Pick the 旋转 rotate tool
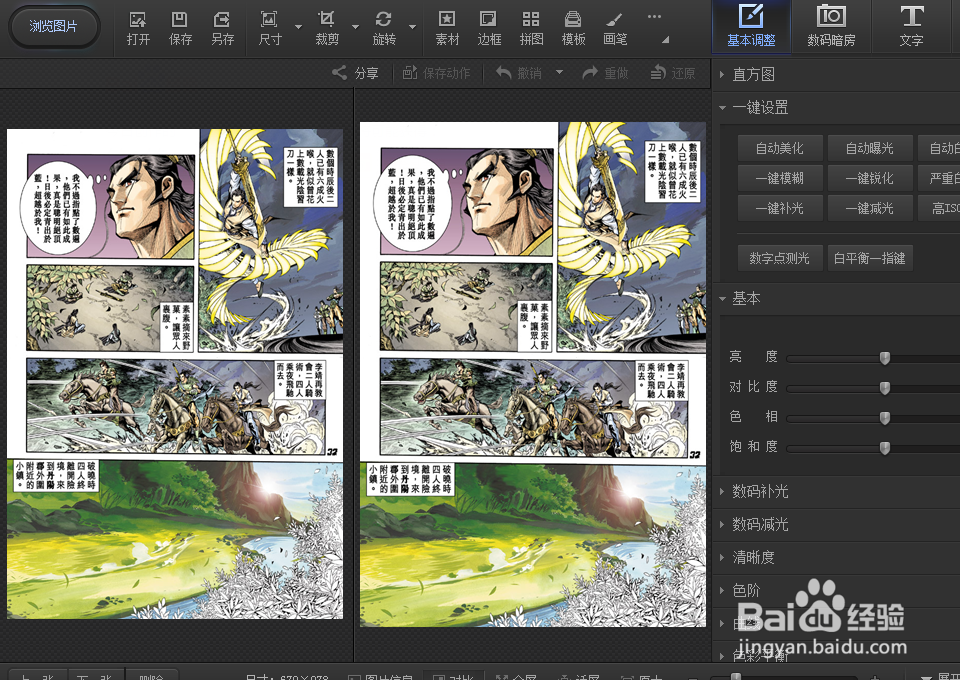The height and width of the screenshot is (680, 960). pyautogui.click(x=384, y=28)
